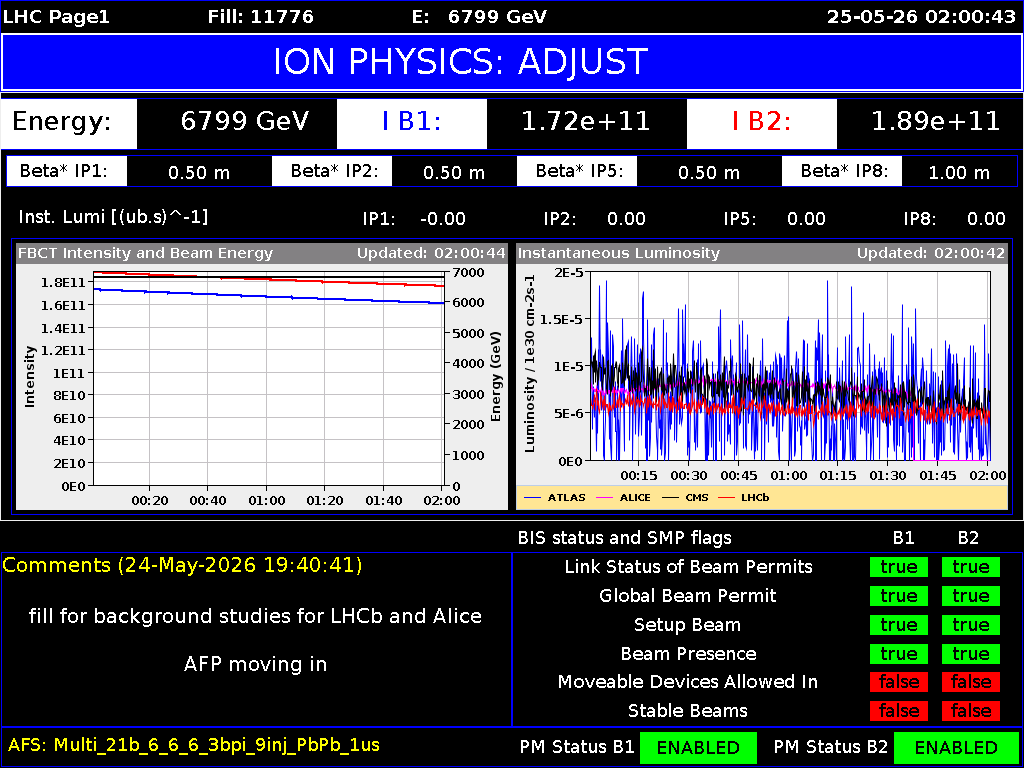Click PM Status B2 ENABLED indicator
Image resolution: width=1024 pixels, height=768 pixels.
[956, 748]
